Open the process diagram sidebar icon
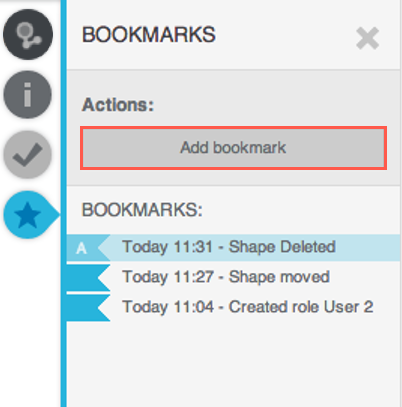This screenshot has width=402, height=407. [28, 34]
